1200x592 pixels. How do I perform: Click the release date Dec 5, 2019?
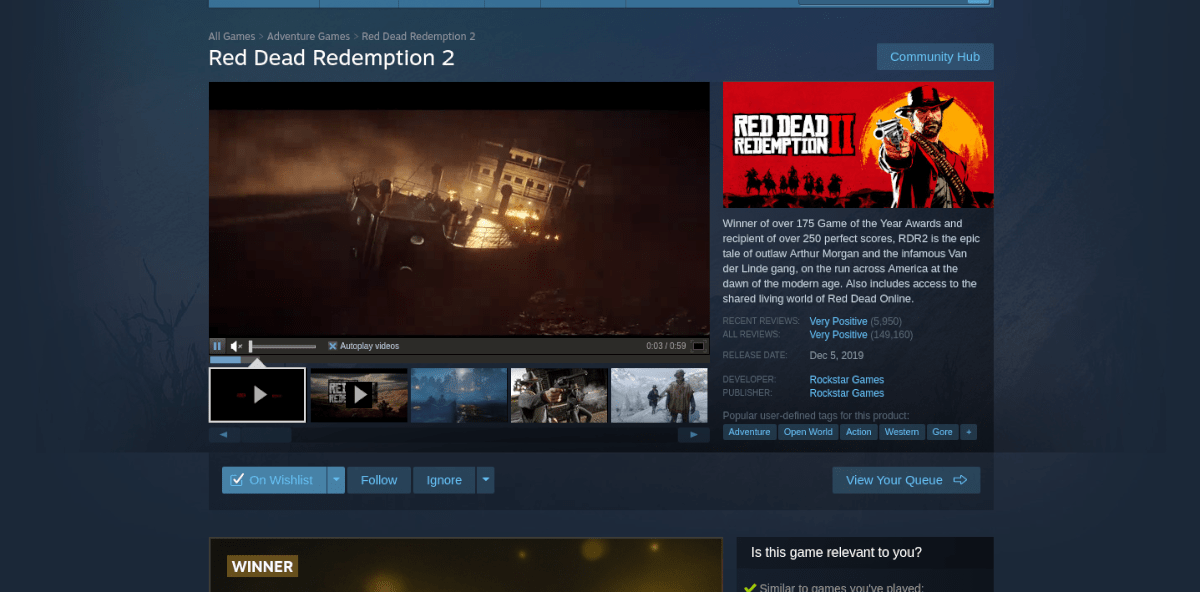(x=837, y=355)
